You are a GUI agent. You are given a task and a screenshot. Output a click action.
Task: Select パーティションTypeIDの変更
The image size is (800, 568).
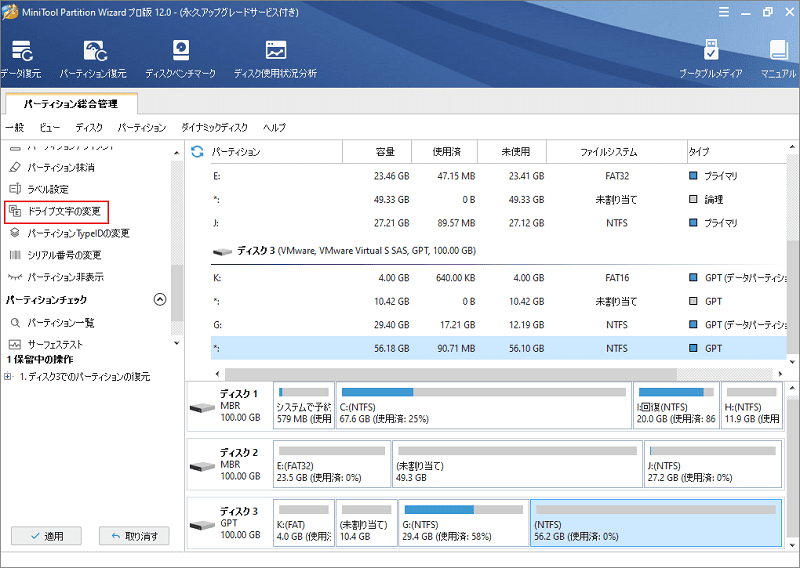(x=69, y=233)
